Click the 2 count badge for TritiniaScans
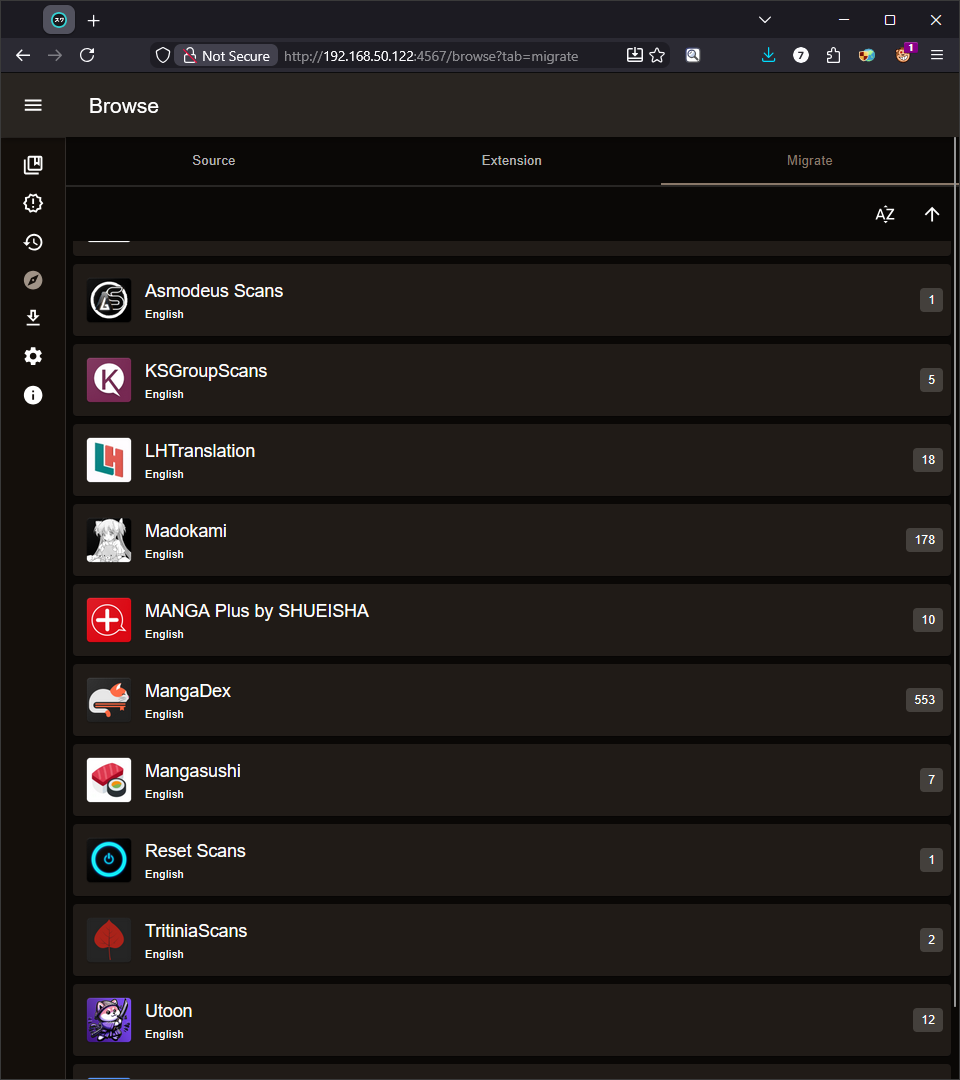This screenshot has width=960, height=1080. click(931, 939)
